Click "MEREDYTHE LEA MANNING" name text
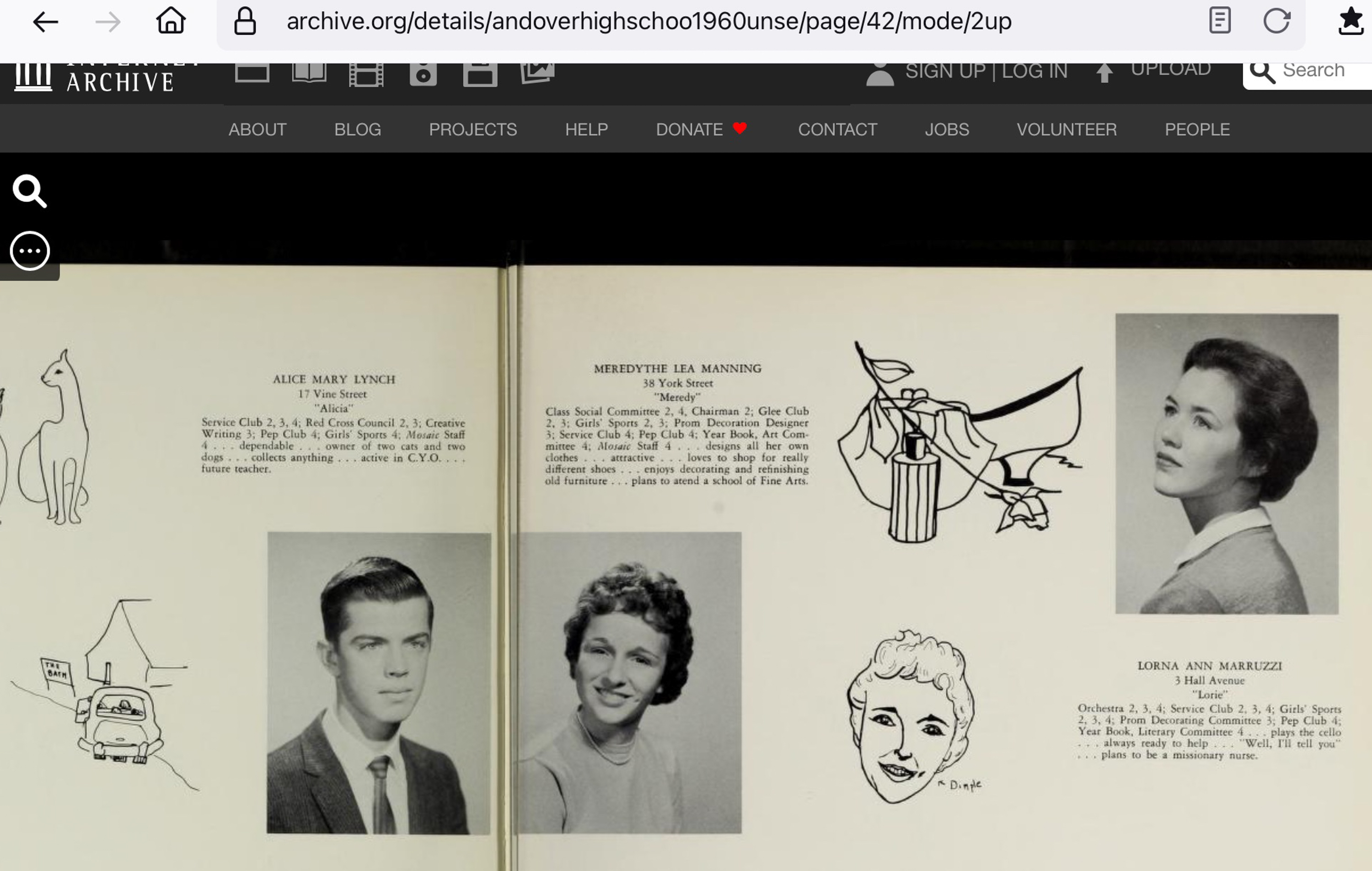 (677, 369)
